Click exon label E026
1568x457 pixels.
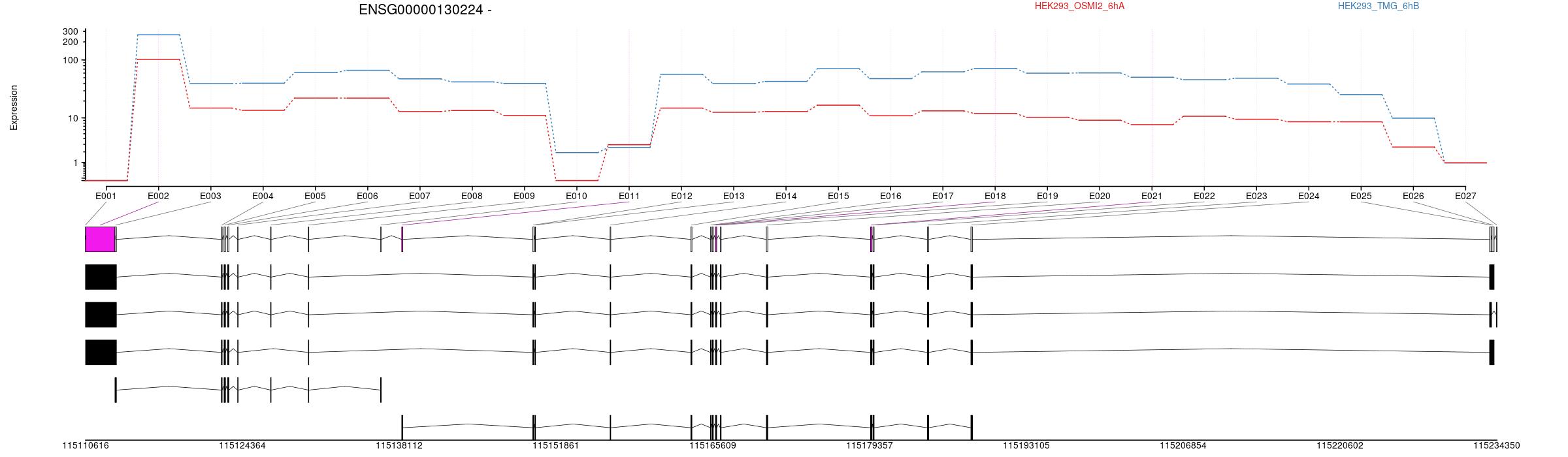[x=1413, y=196]
